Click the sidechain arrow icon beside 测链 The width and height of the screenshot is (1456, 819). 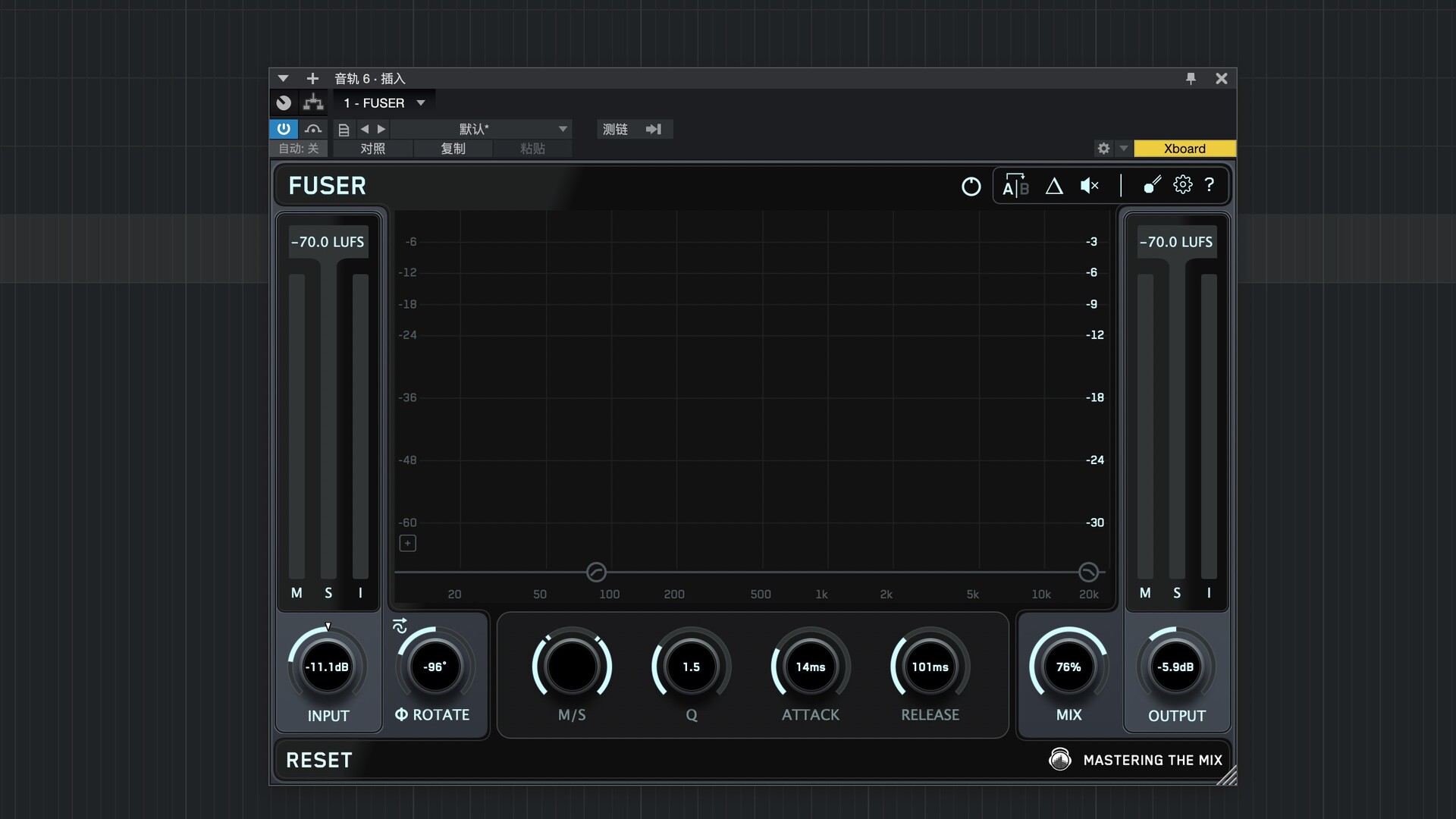click(x=654, y=129)
